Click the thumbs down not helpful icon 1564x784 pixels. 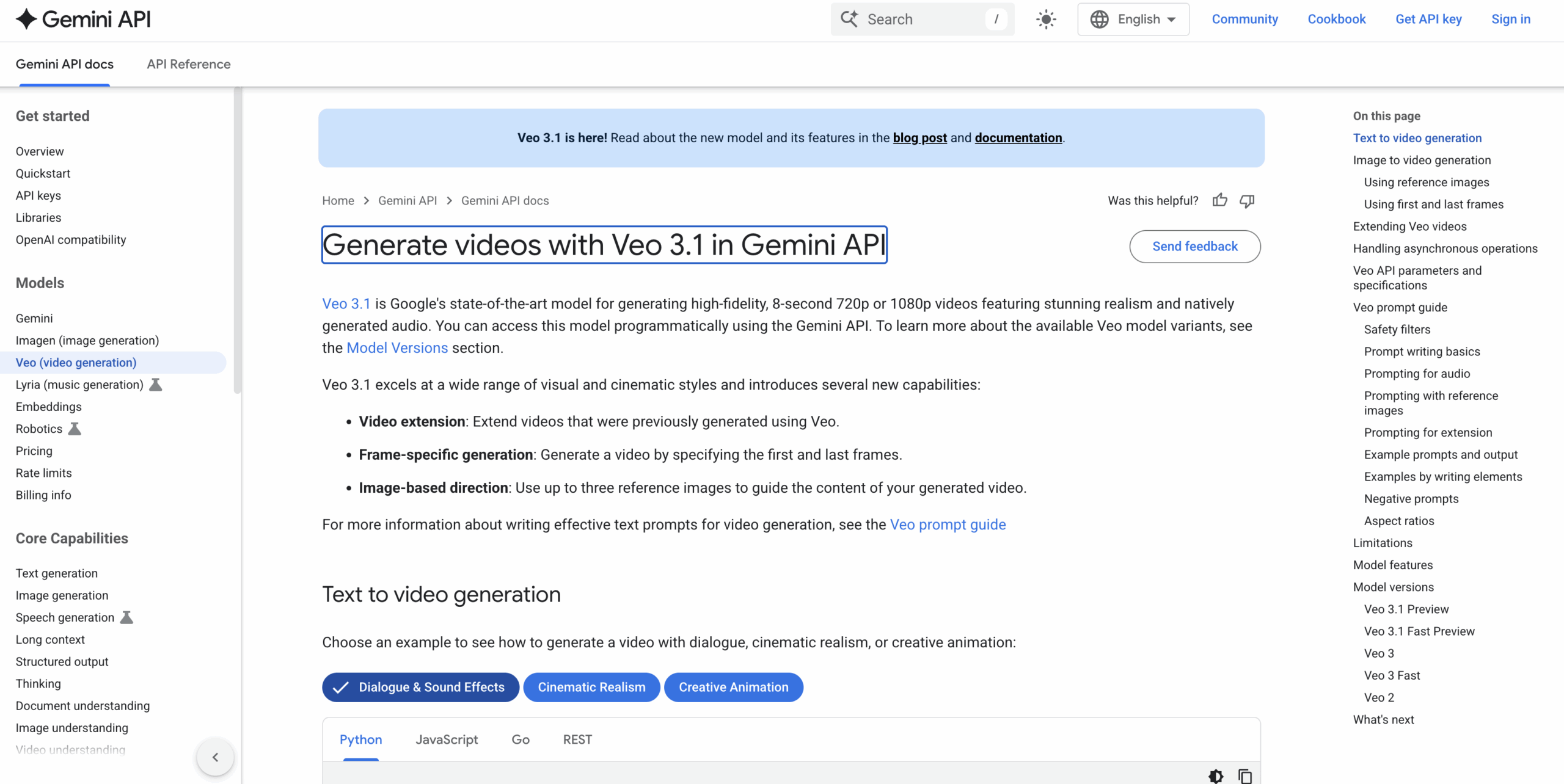click(1247, 200)
